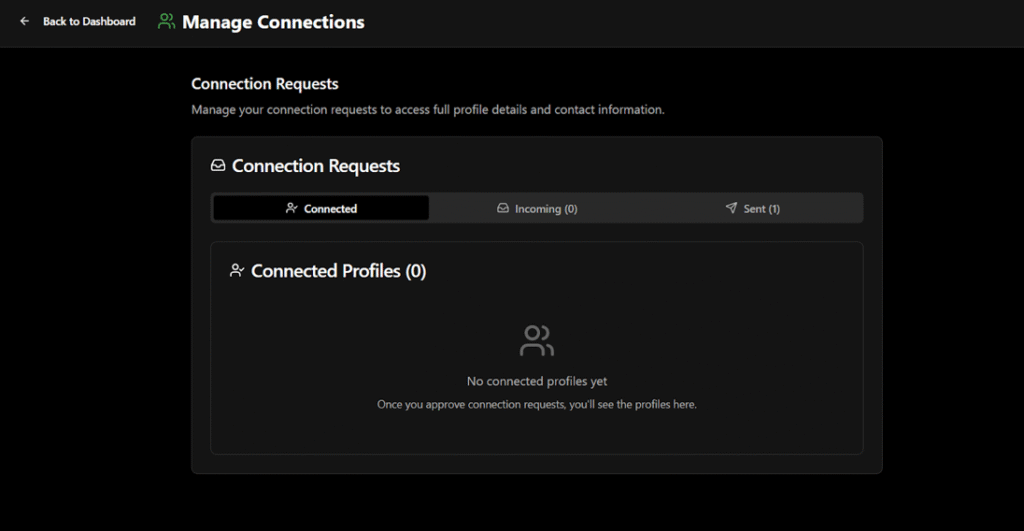This screenshot has height=531, width=1024.
Task: Click the icon beside Connected Profiles heading
Action: tap(237, 271)
